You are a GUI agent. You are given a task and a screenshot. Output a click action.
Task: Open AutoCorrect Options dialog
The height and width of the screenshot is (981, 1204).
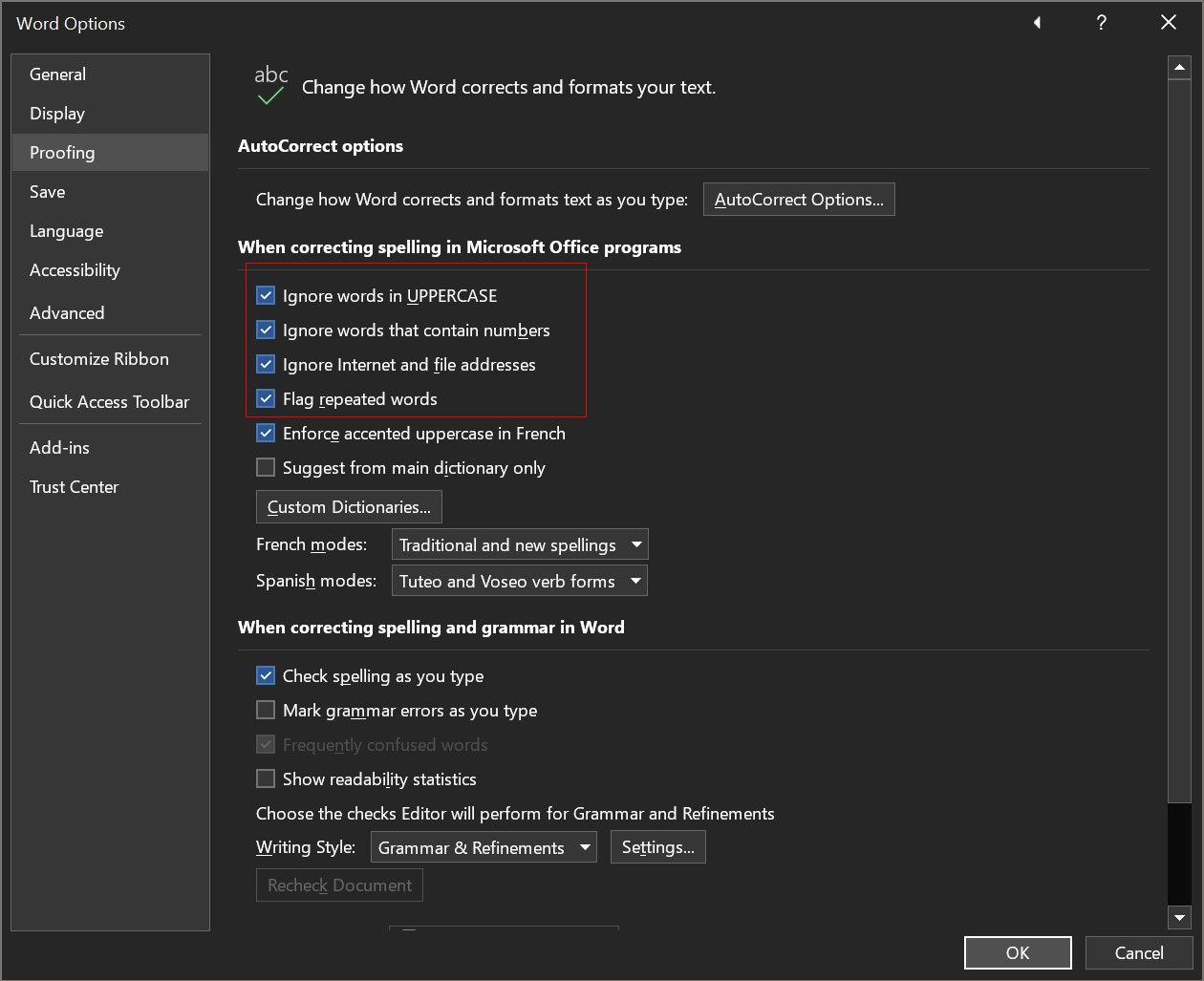799,200
